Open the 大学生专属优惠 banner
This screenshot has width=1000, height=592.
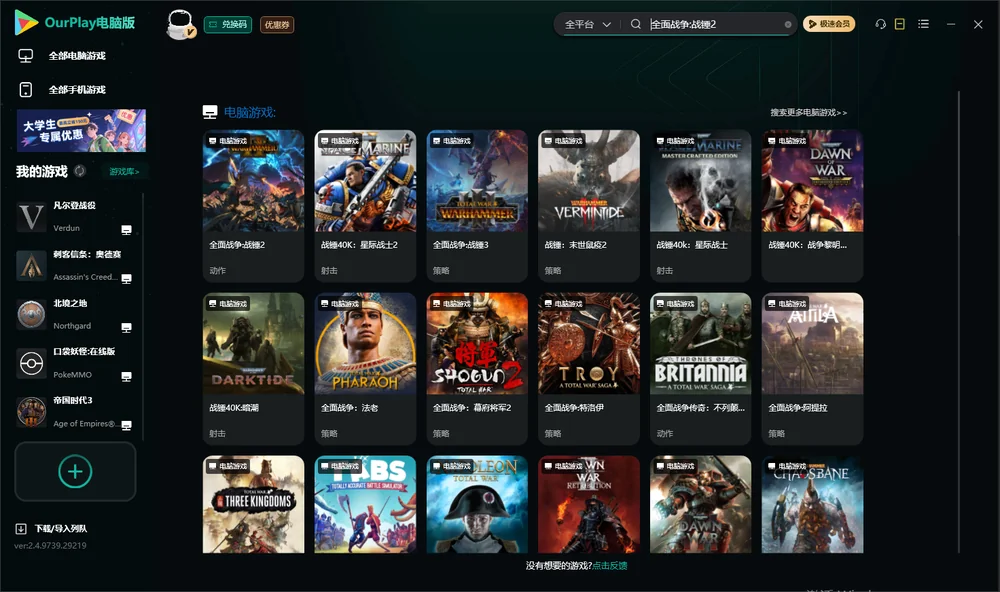[81, 131]
